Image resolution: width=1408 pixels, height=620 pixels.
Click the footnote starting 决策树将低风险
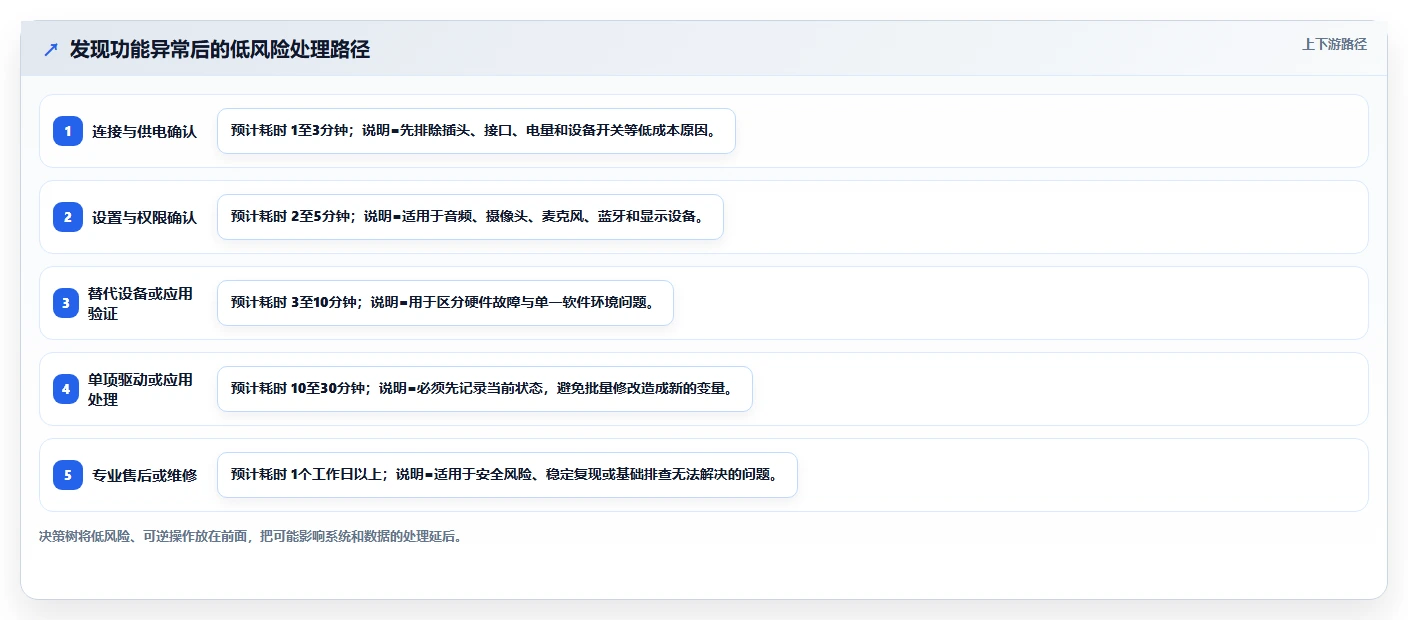click(x=250, y=536)
